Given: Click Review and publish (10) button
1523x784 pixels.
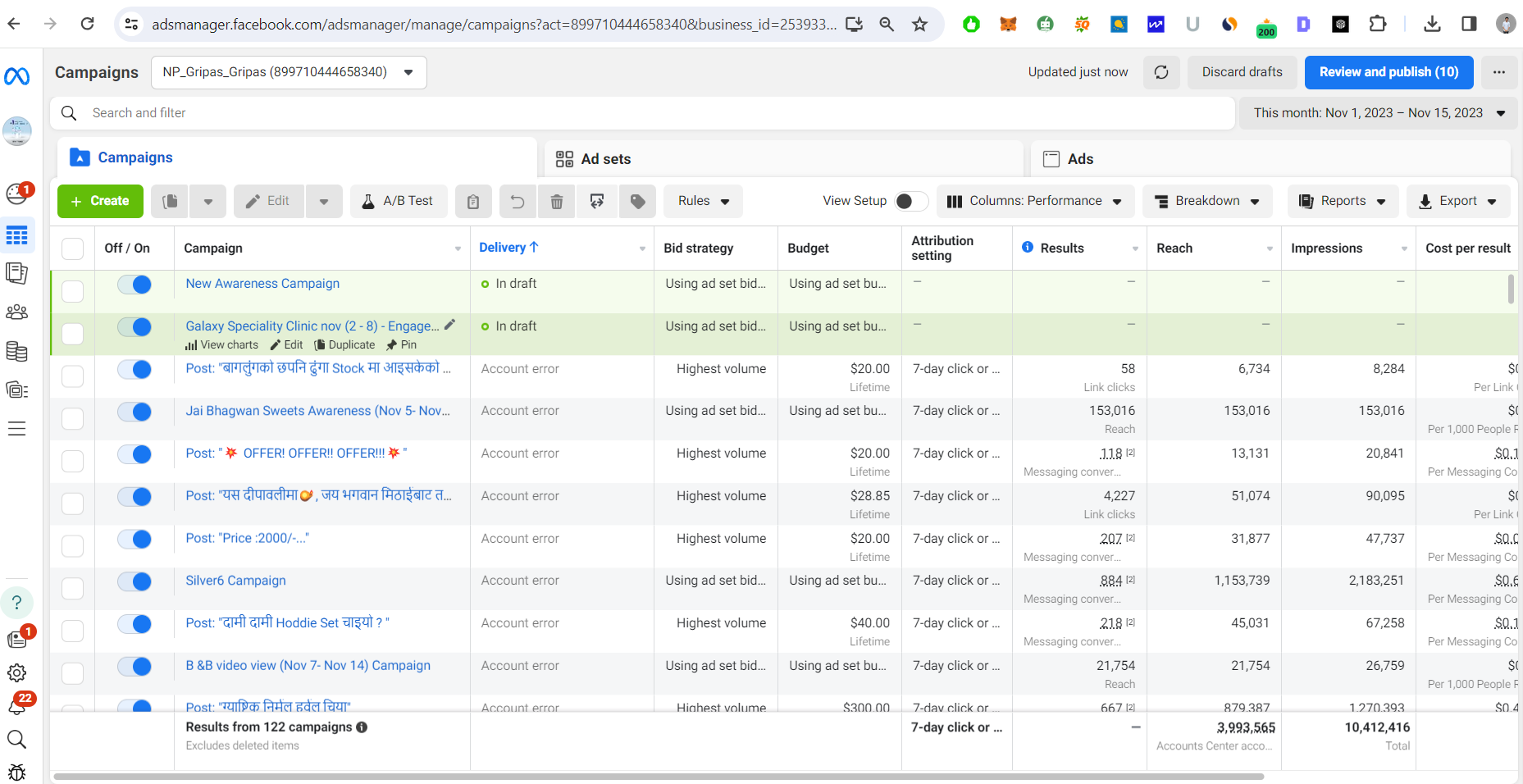Looking at the screenshot, I should 1388,72.
